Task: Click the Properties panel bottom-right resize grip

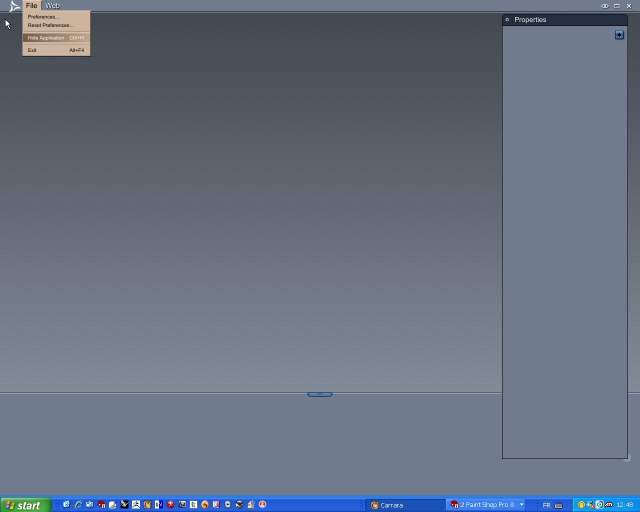Action: 627,459
